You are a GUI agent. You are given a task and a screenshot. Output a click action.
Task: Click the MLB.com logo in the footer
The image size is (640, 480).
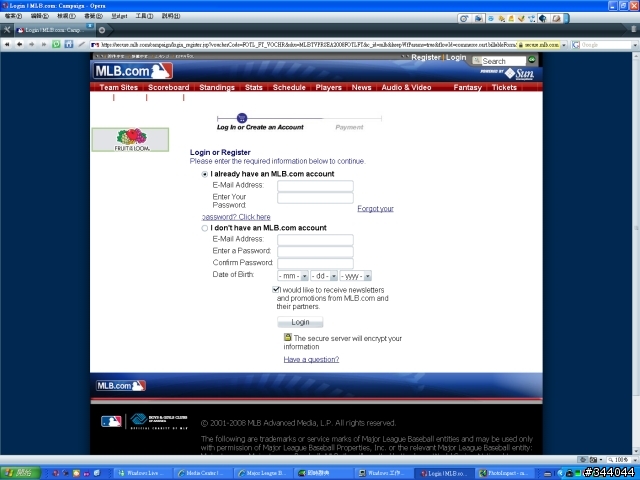121,386
